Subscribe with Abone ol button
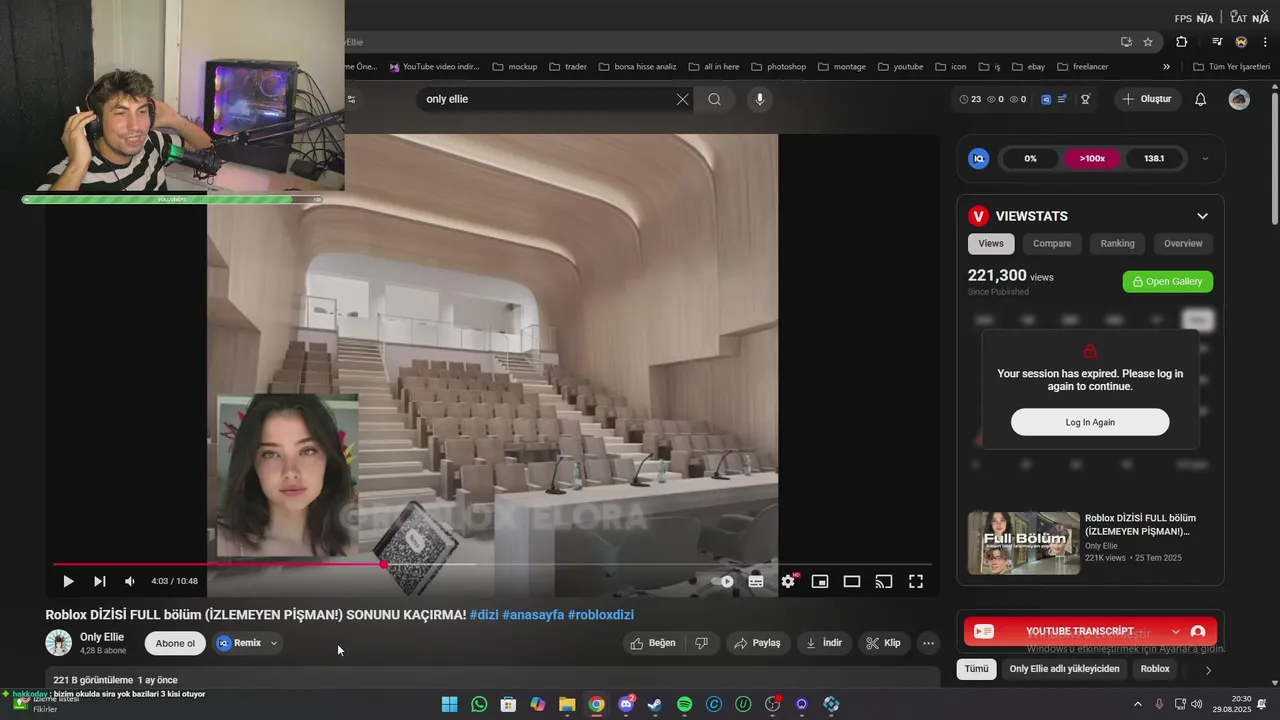Image resolution: width=1280 pixels, height=720 pixels. coord(175,643)
